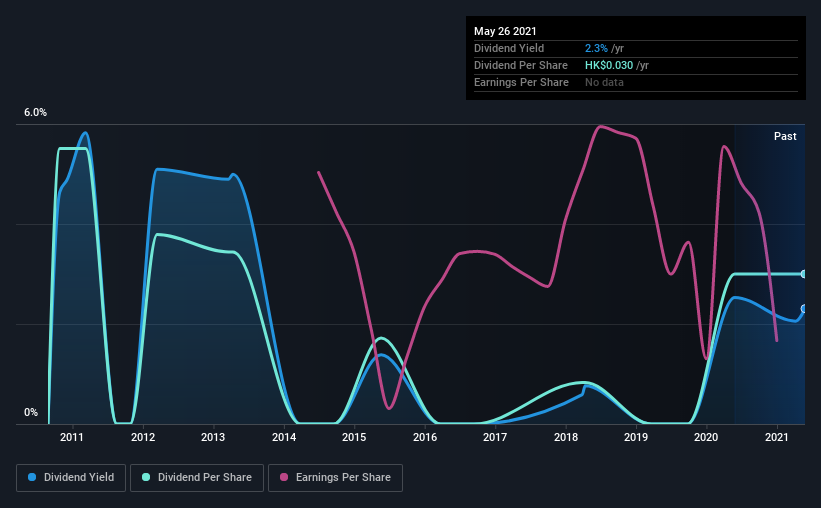Screen dimensions: 821x508
Task: Click the pink Earnings Per Share legend dot
Action: point(284,477)
